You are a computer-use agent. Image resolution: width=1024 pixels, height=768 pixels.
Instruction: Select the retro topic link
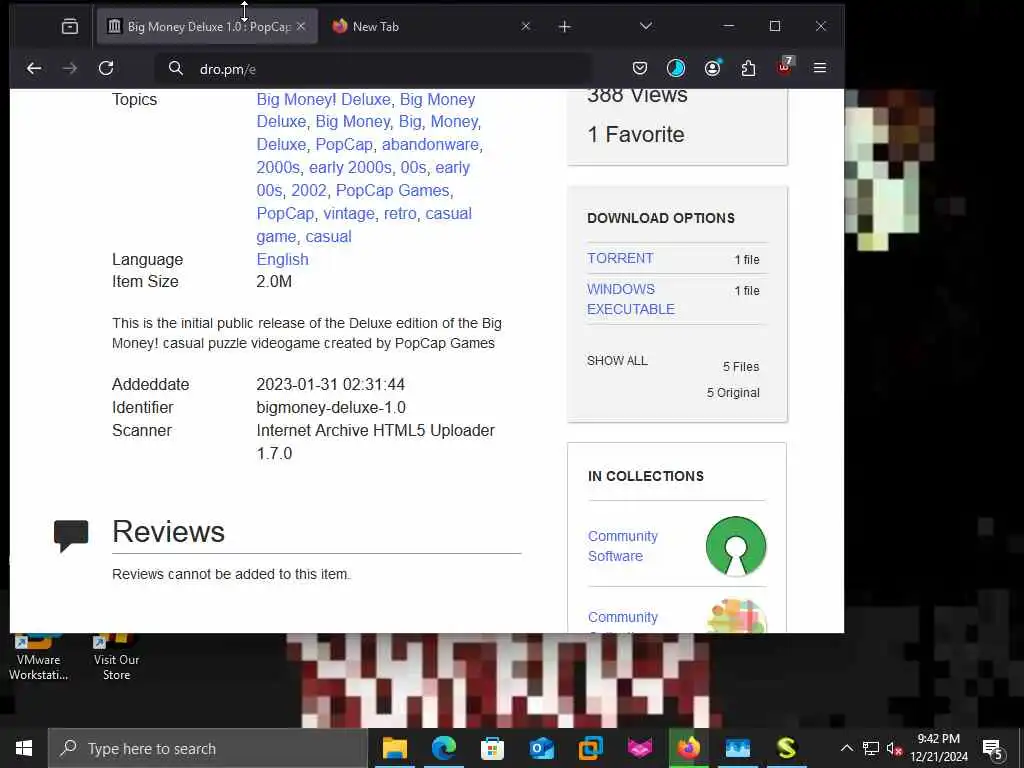400,214
